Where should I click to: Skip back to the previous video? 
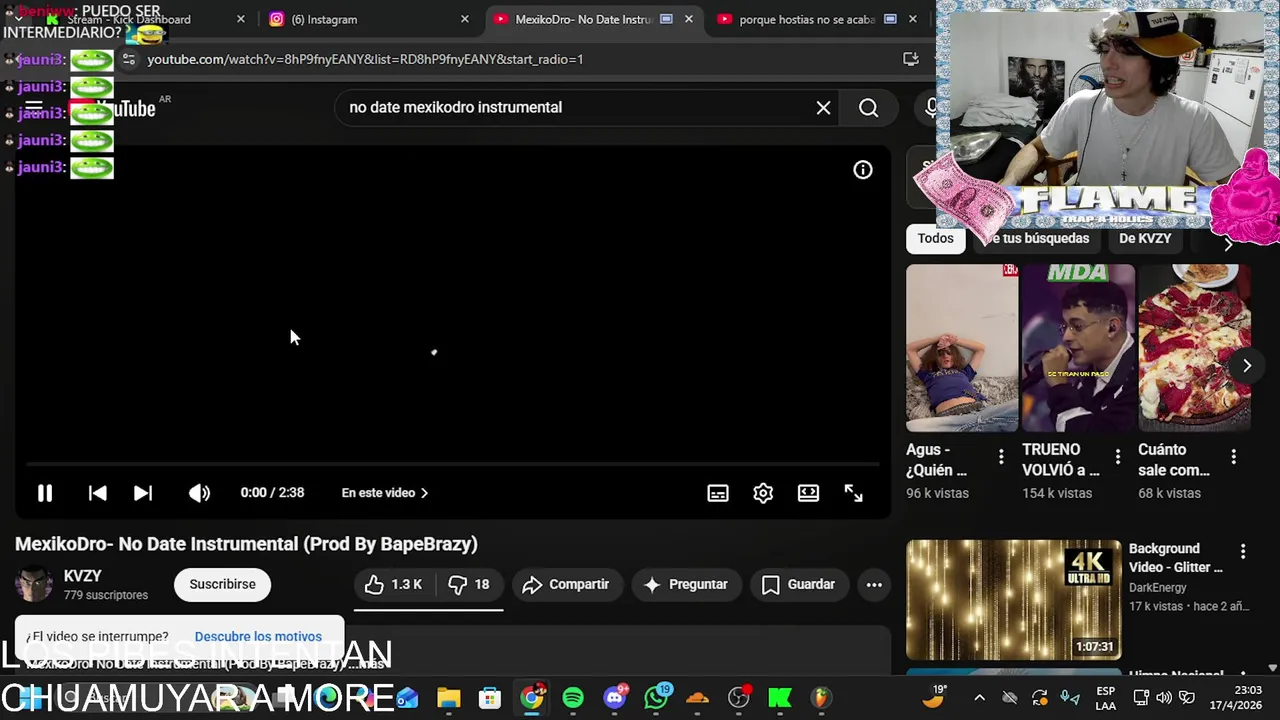tap(97, 493)
